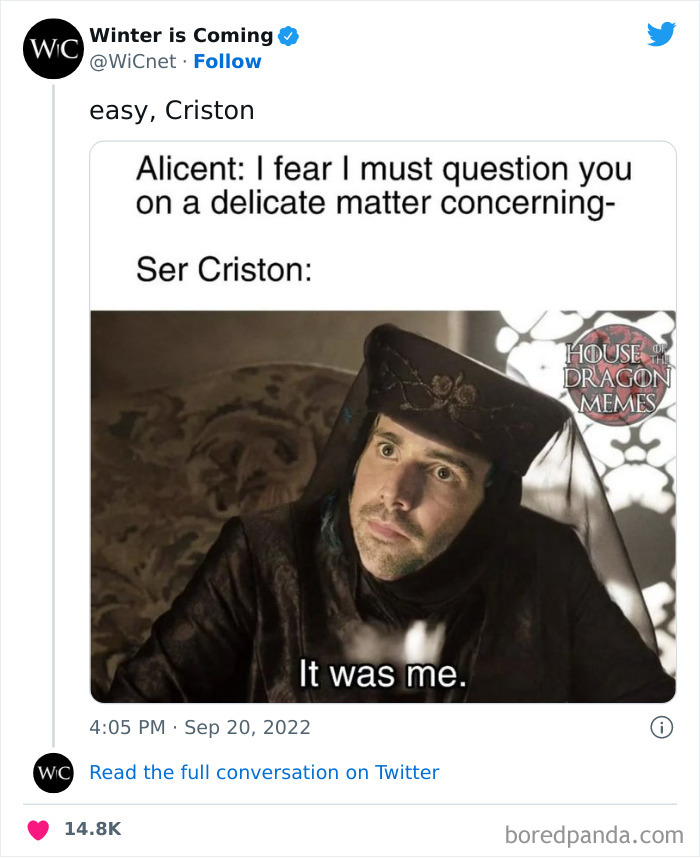Open the Ser Criston meme image
Image resolution: width=700 pixels, height=857 pixels.
click(x=383, y=505)
